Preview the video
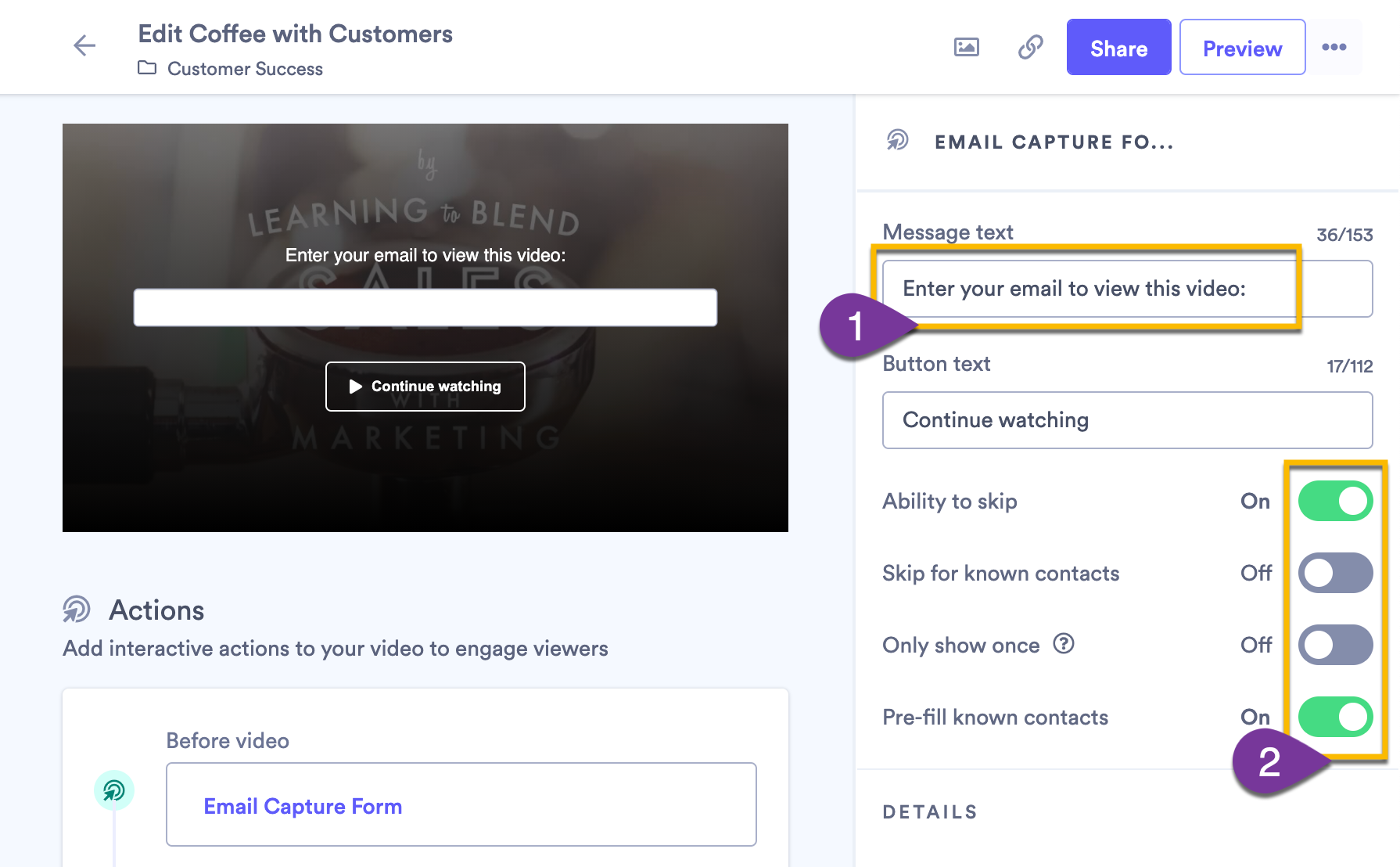 pyautogui.click(x=1241, y=48)
